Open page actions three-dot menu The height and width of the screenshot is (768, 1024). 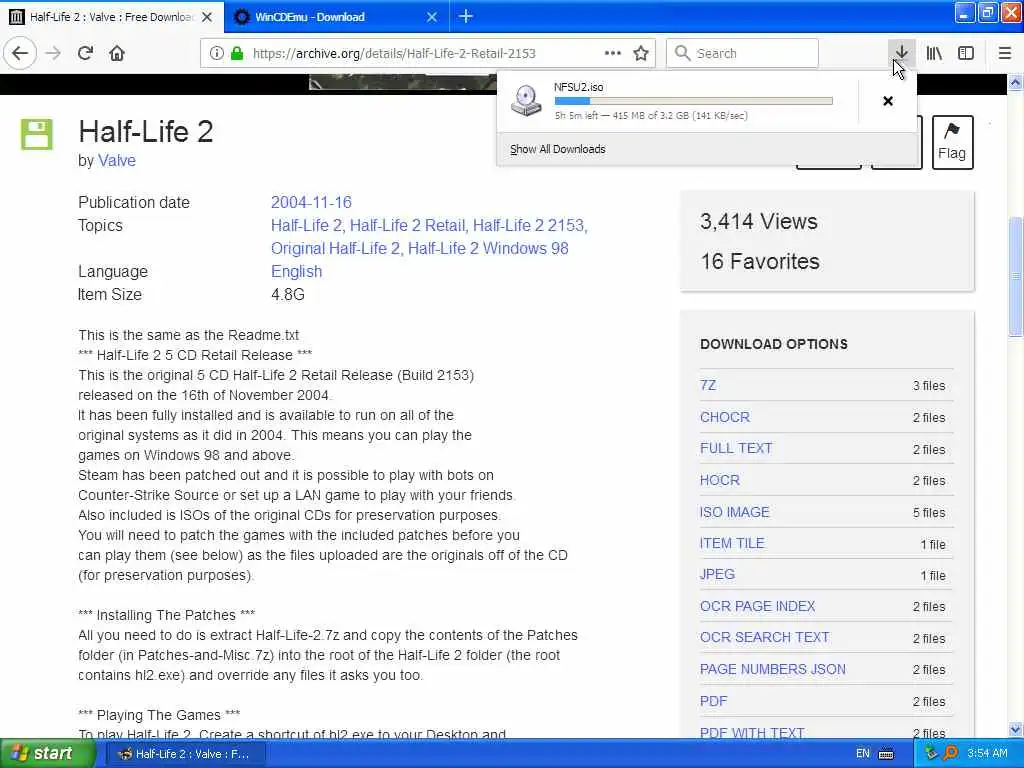[x=613, y=53]
